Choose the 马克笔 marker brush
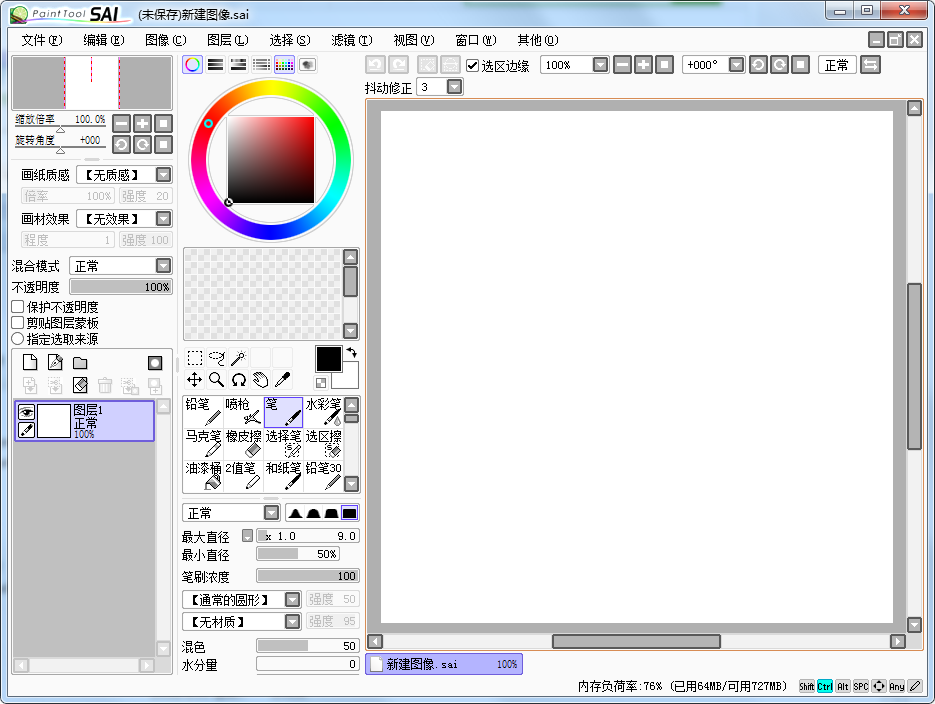Viewport: 935px width, 704px height. 203,444
